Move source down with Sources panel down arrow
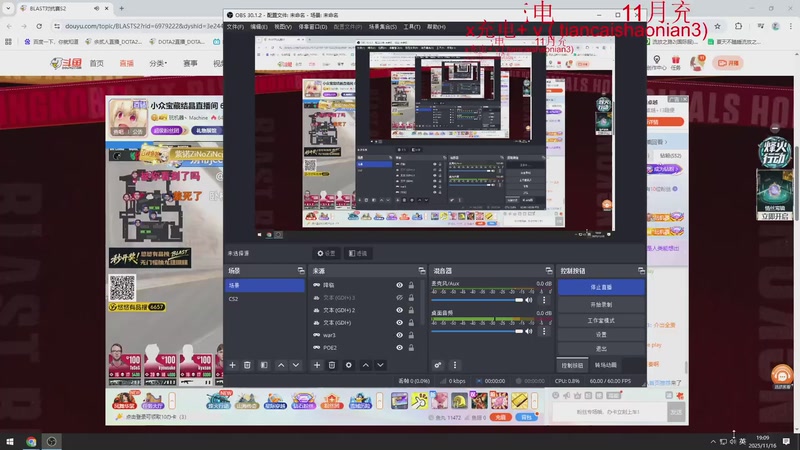 pos(381,365)
